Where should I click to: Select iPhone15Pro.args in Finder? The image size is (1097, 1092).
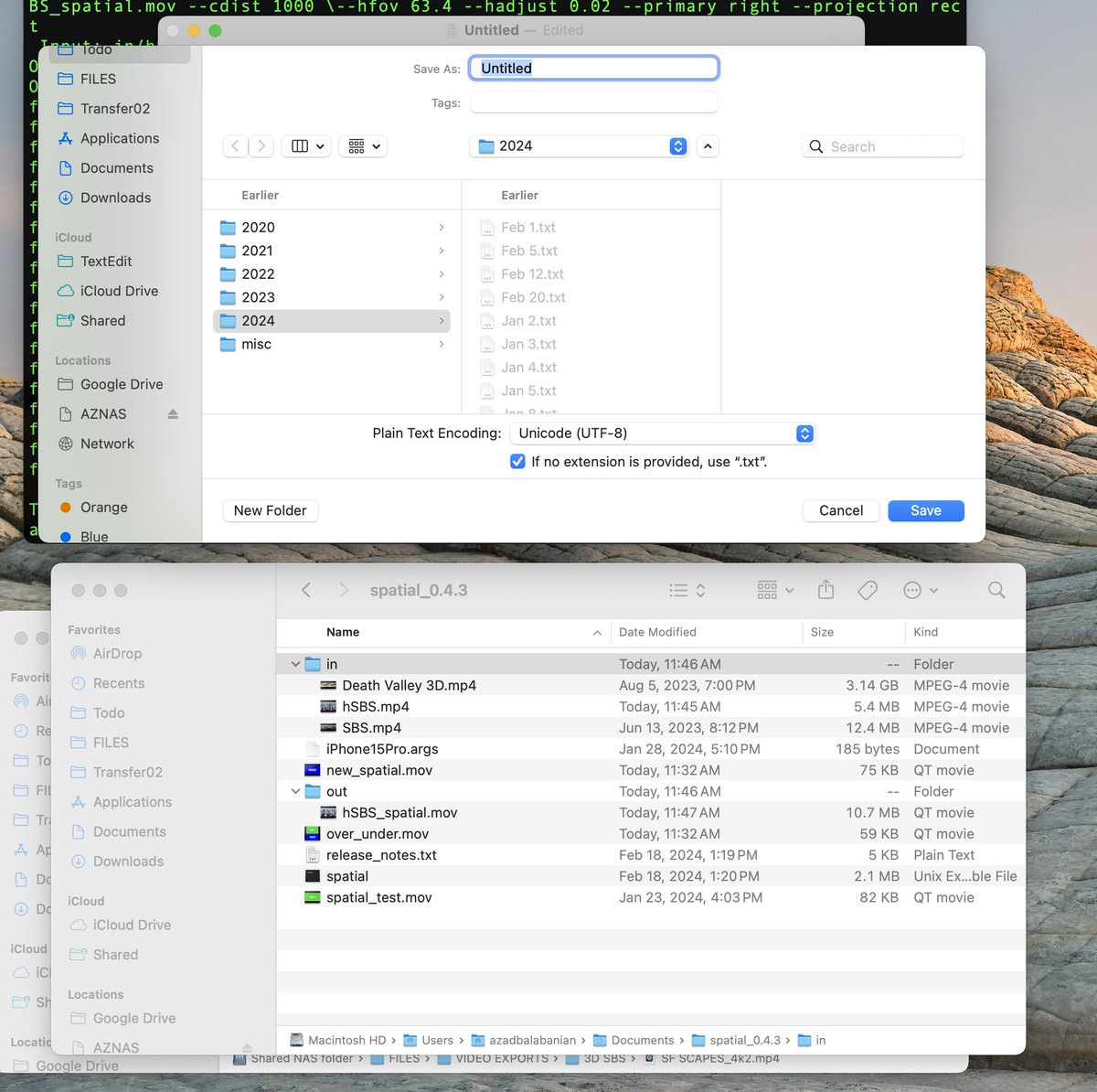tap(651, 749)
